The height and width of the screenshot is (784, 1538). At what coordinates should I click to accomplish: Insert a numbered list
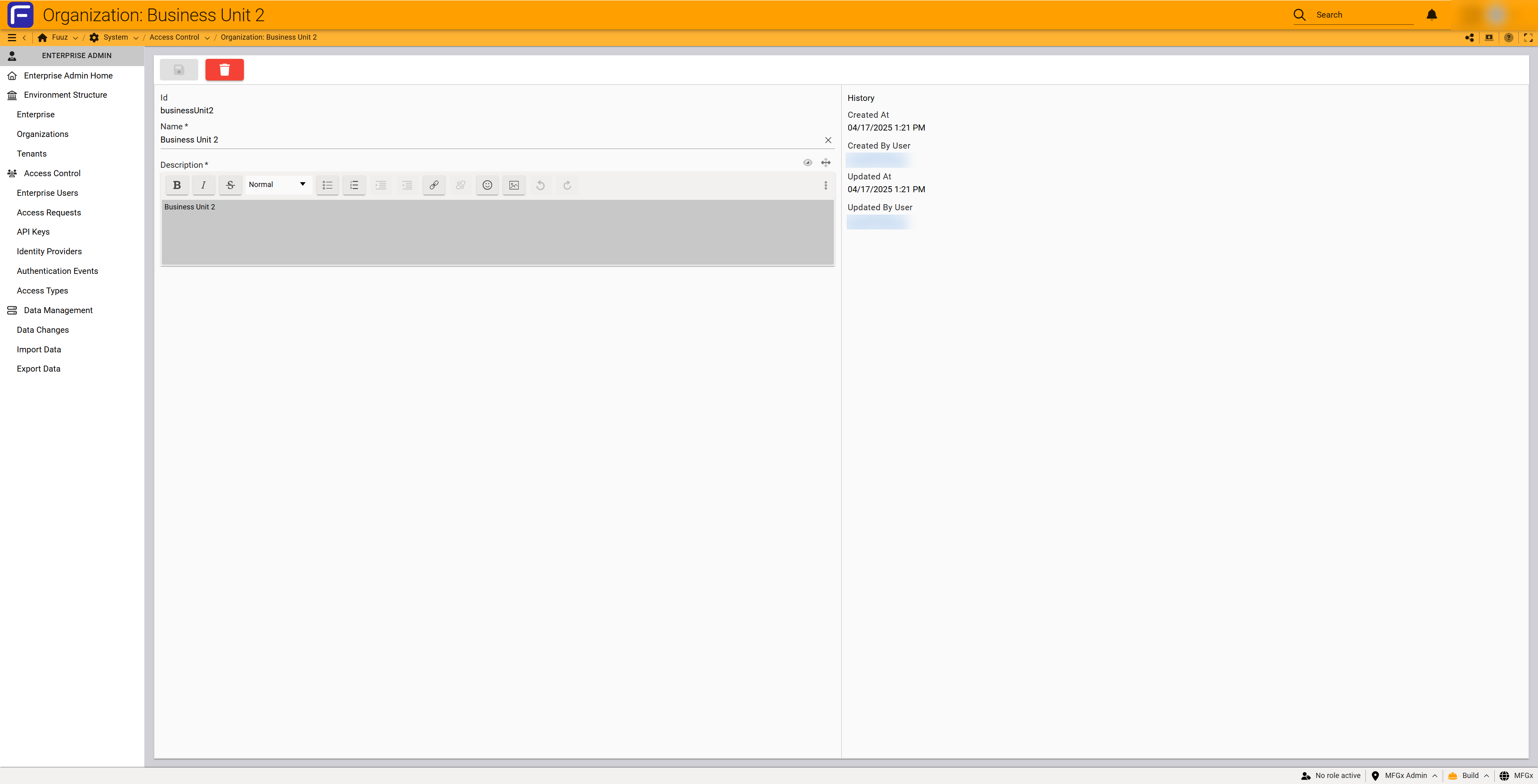[x=354, y=185]
